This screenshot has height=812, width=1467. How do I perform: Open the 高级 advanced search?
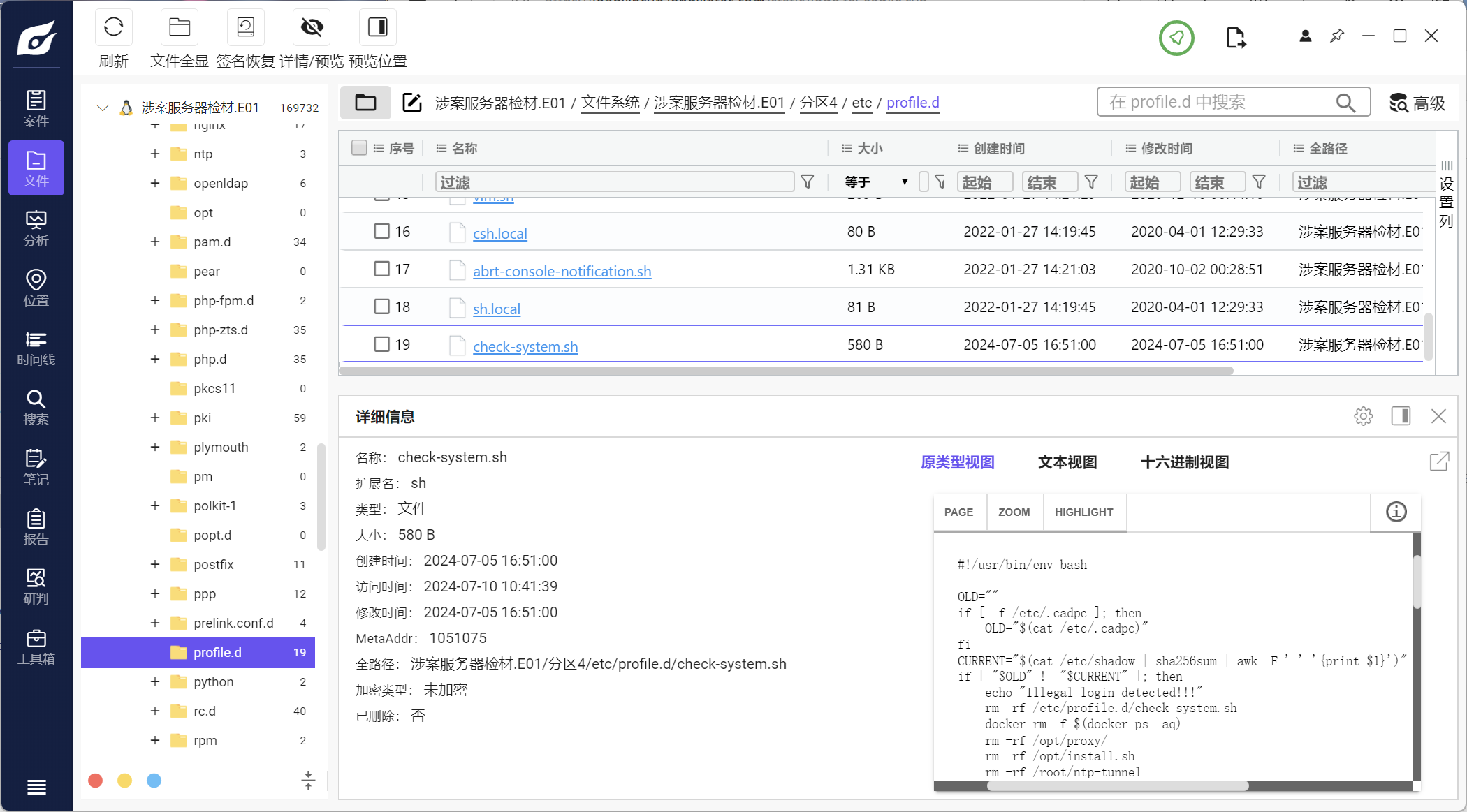1417,103
